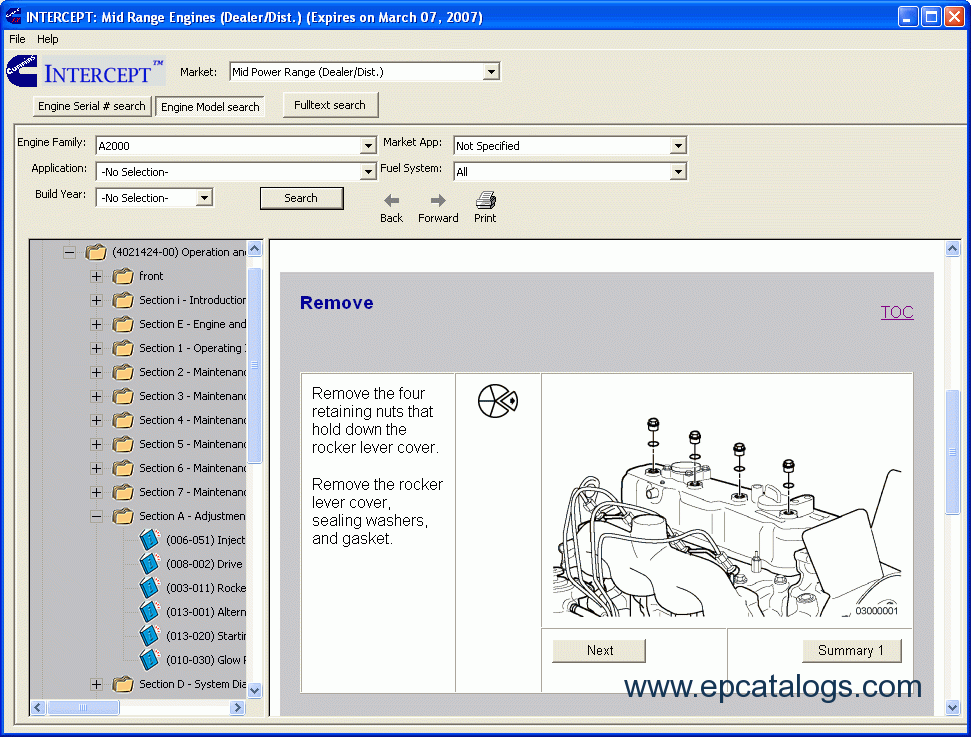Collapse the (4021424-00) Operation manual node
Viewport: 971px width, 737px height.
click(x=69, y=252)
